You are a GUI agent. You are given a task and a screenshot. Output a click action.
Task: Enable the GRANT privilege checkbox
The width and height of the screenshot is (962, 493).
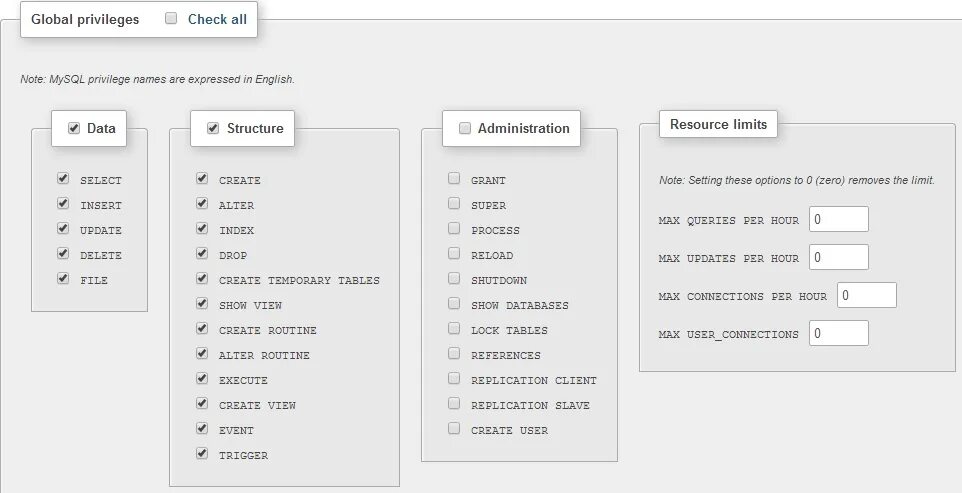tap(454, 178)
